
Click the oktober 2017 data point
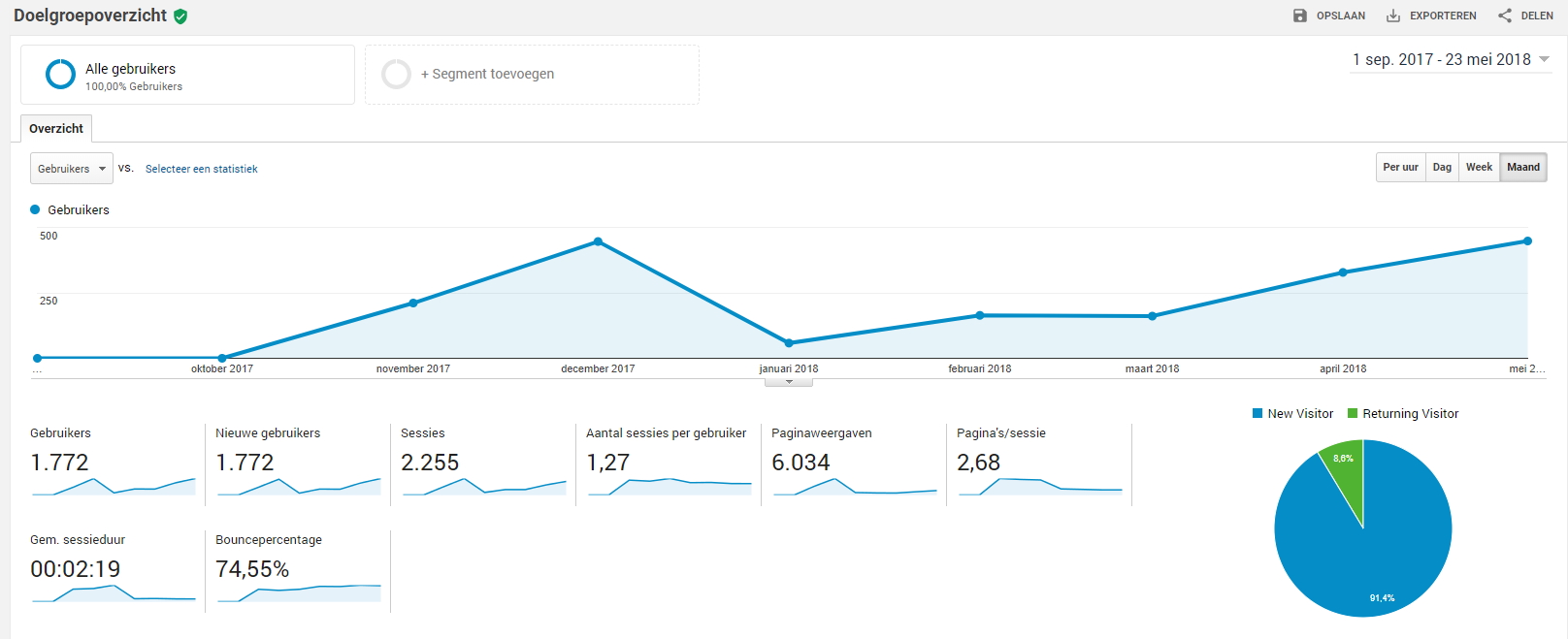[222, 358]
